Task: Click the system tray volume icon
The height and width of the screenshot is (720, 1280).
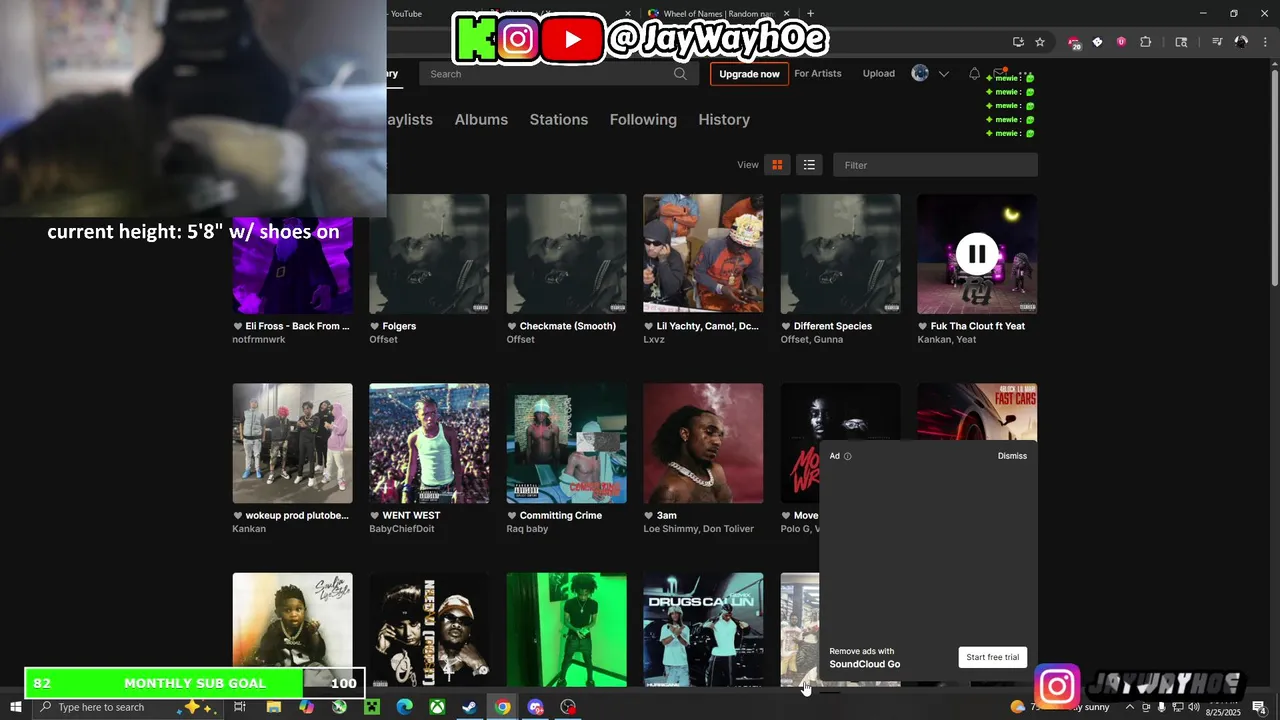Action: [1193, 707]
